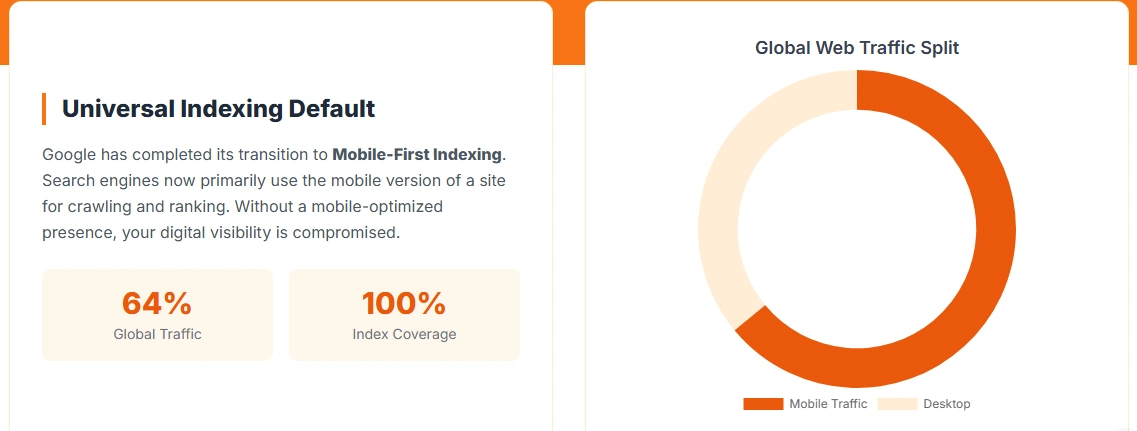Click the Index Coverage caption
The image size is (1137, 431).
[x=404, y=334]
